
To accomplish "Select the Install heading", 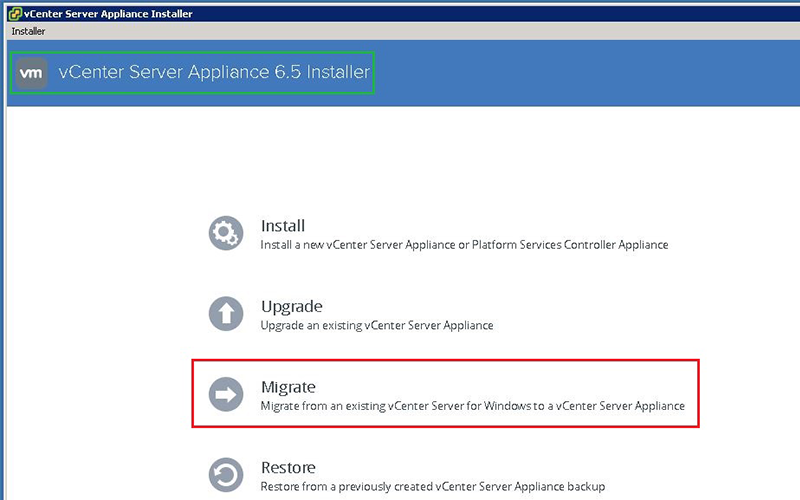I will coord(283,226).
